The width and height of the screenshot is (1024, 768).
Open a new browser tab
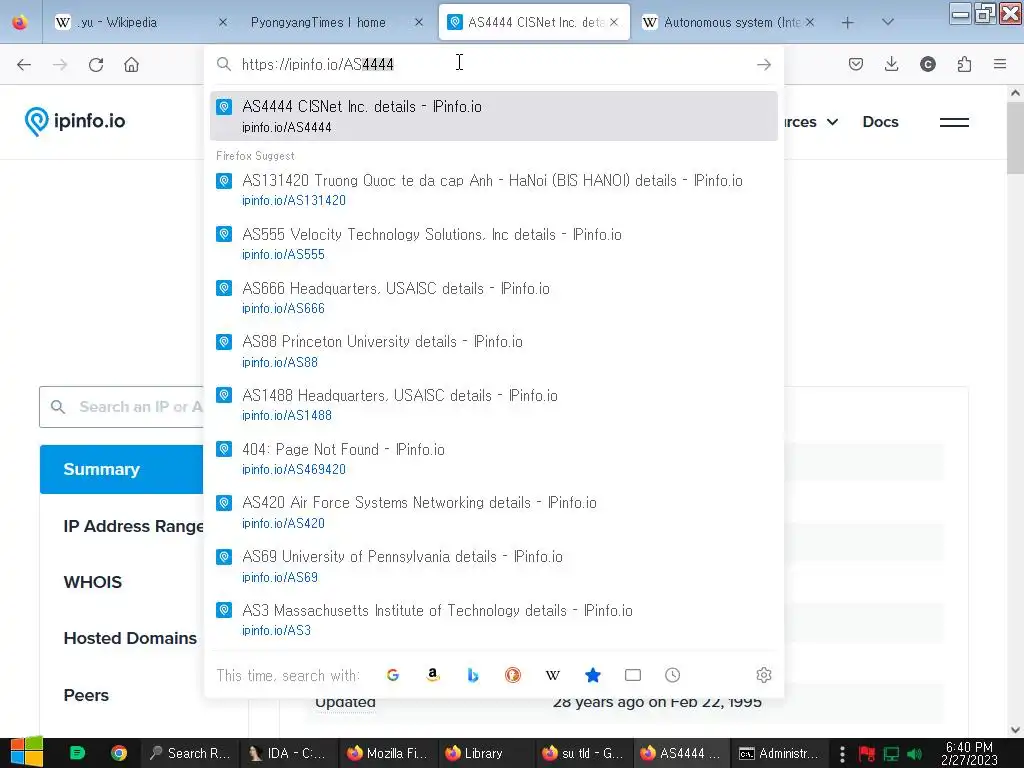click(x=847, y=23)
